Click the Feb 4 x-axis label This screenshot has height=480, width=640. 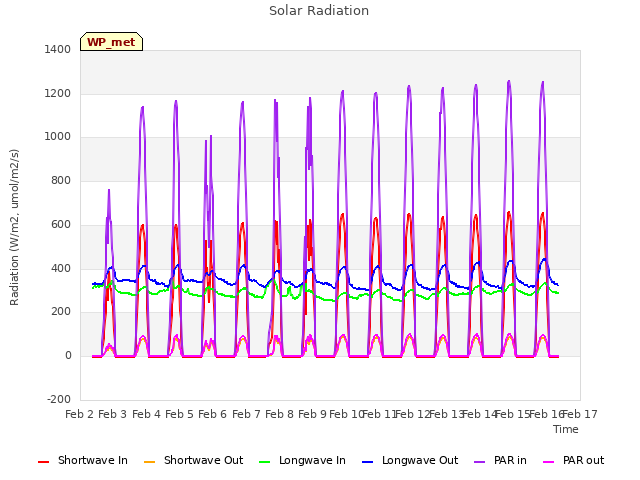pos(146,414)
